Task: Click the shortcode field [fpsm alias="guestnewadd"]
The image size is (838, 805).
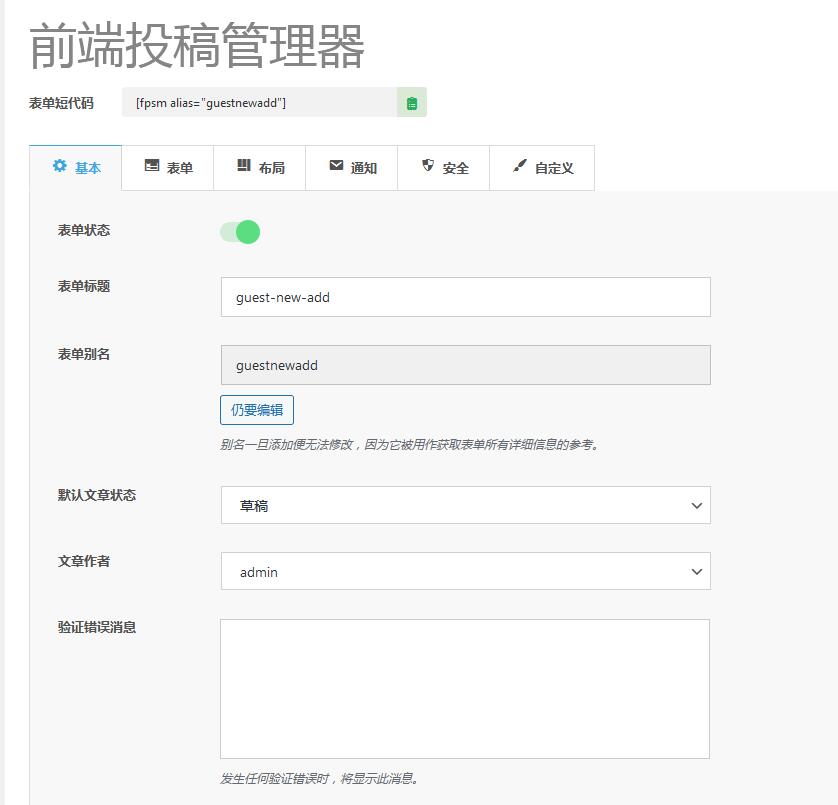Action: pyautogui.click(x=260, y=103)
